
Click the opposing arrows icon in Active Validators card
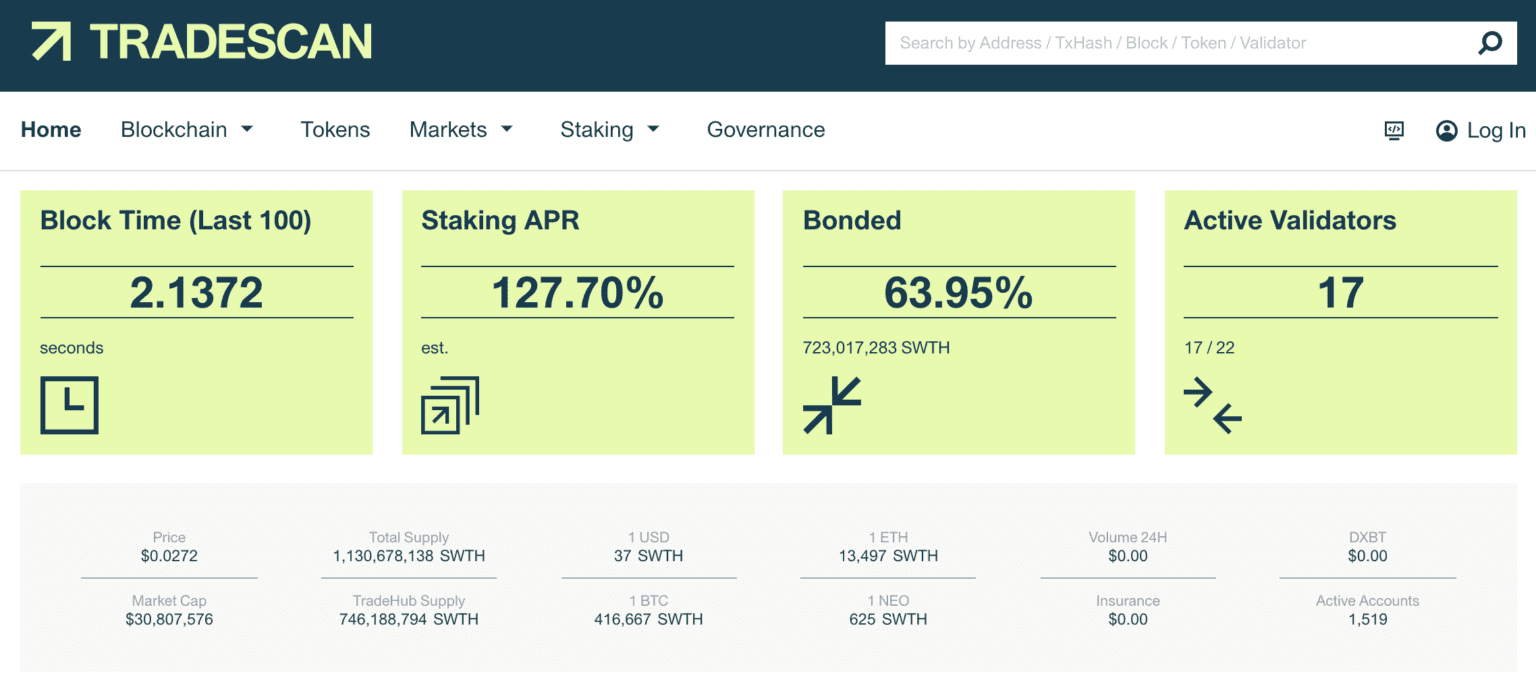(x=1213, y=405)
